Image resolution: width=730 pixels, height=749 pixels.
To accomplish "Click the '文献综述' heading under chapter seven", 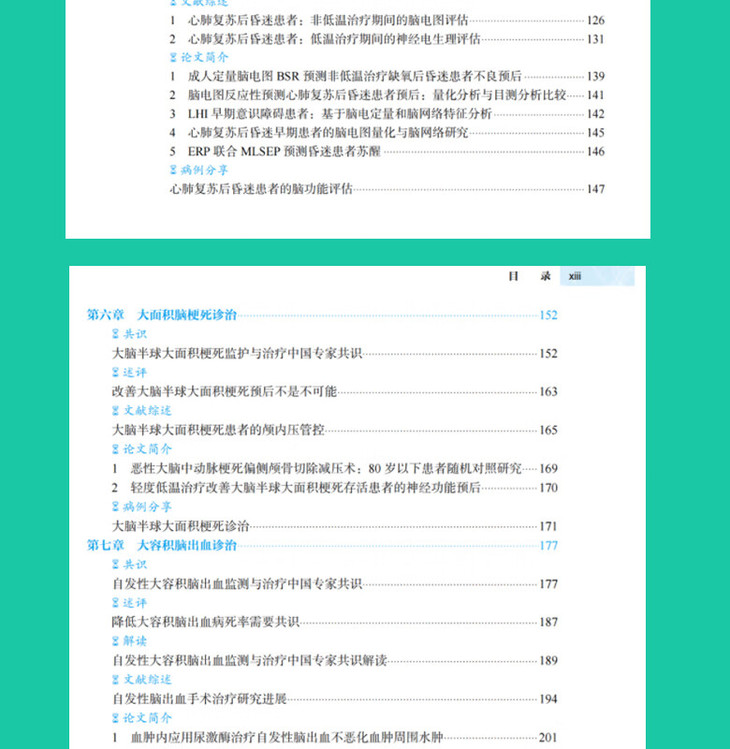I will tap(141, 680).
